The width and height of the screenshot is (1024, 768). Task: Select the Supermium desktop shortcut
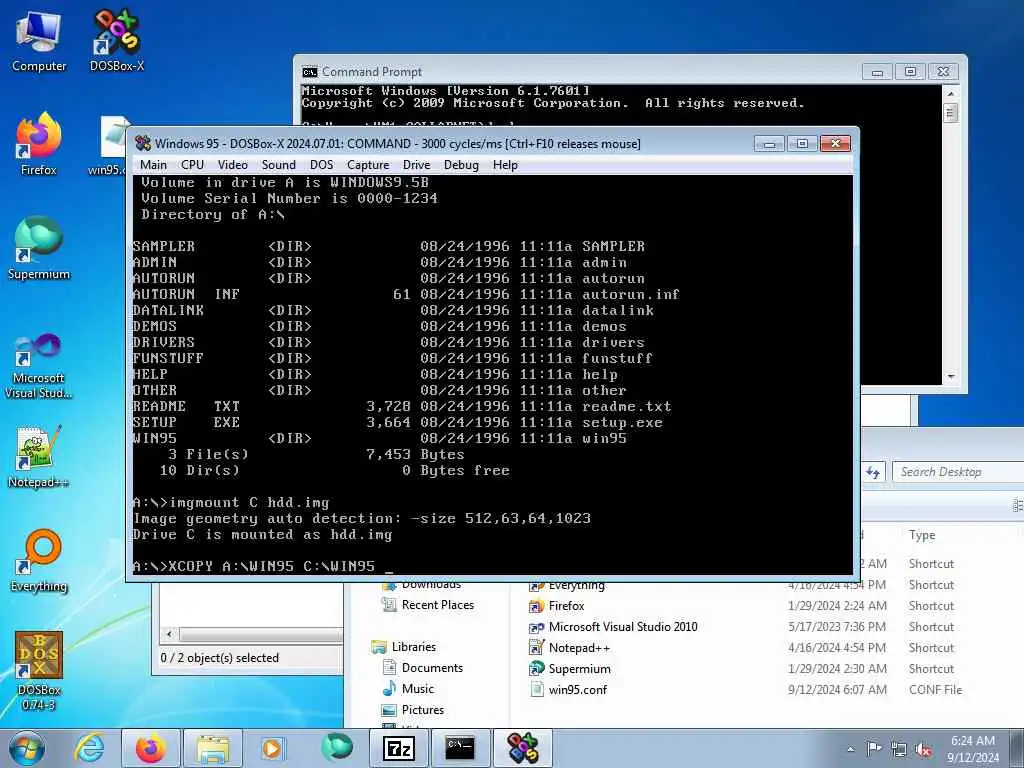(x=39, y=249)
